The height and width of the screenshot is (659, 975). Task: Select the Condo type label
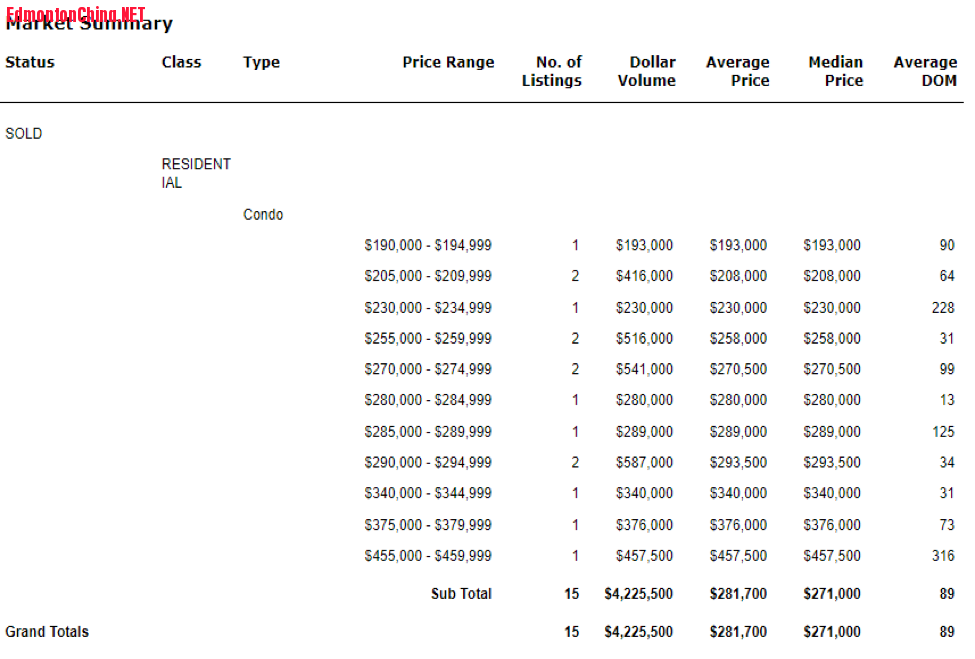coord(263,215)
